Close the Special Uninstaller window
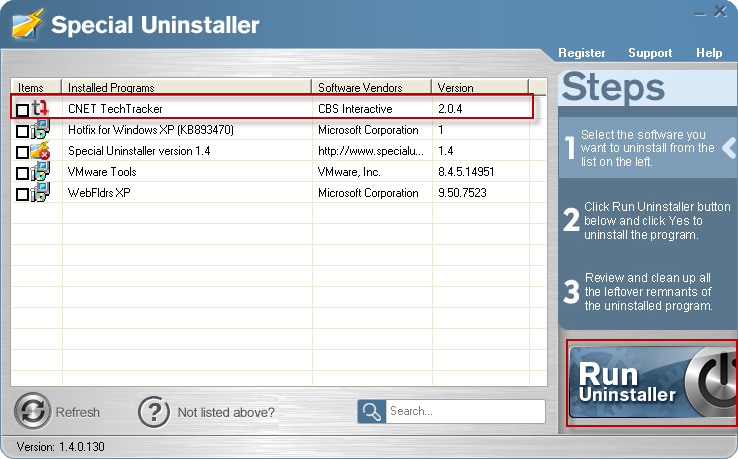The height and width of the screenshot is (459, 738). coord(720,11)
